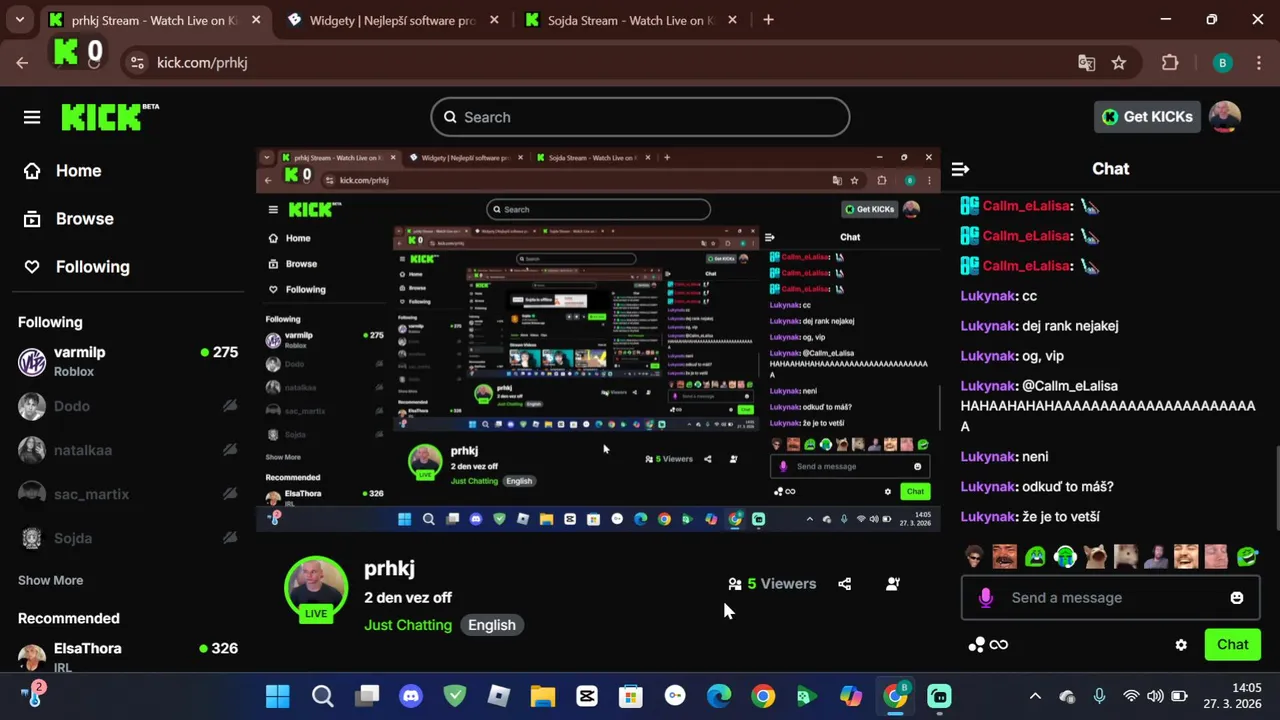Open user profile avatar menu
The height and width of the screenshot is (720, 1280).
click(1224, 117)
